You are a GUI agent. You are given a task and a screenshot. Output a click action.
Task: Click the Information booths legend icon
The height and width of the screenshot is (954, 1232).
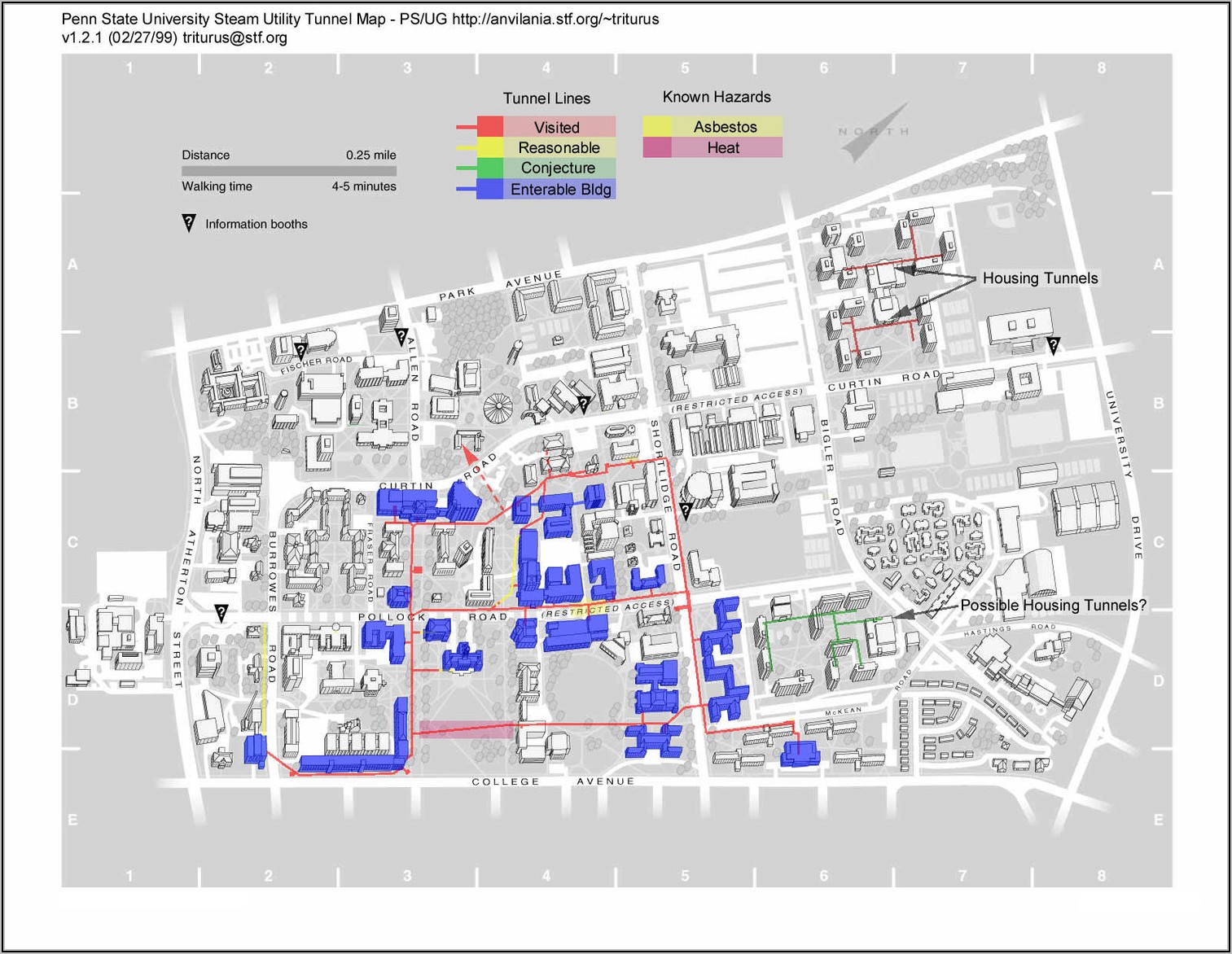(x=189, y=224)
